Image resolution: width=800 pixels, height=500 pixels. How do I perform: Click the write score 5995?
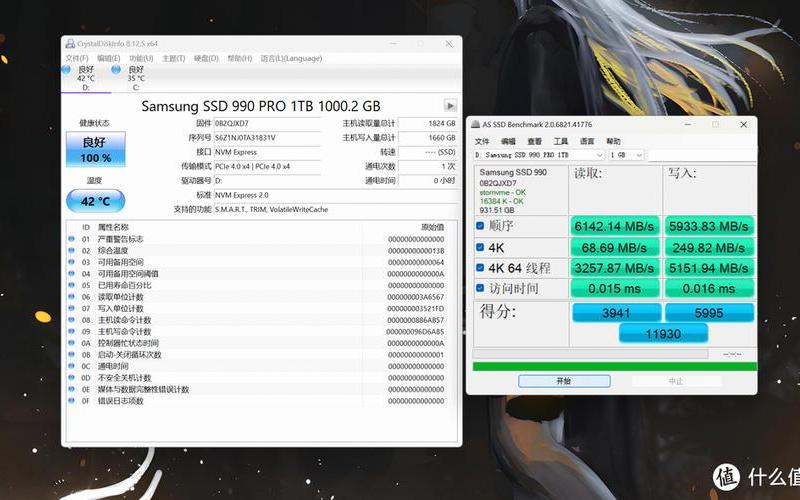pyautogui.click(x=709, y=313)
